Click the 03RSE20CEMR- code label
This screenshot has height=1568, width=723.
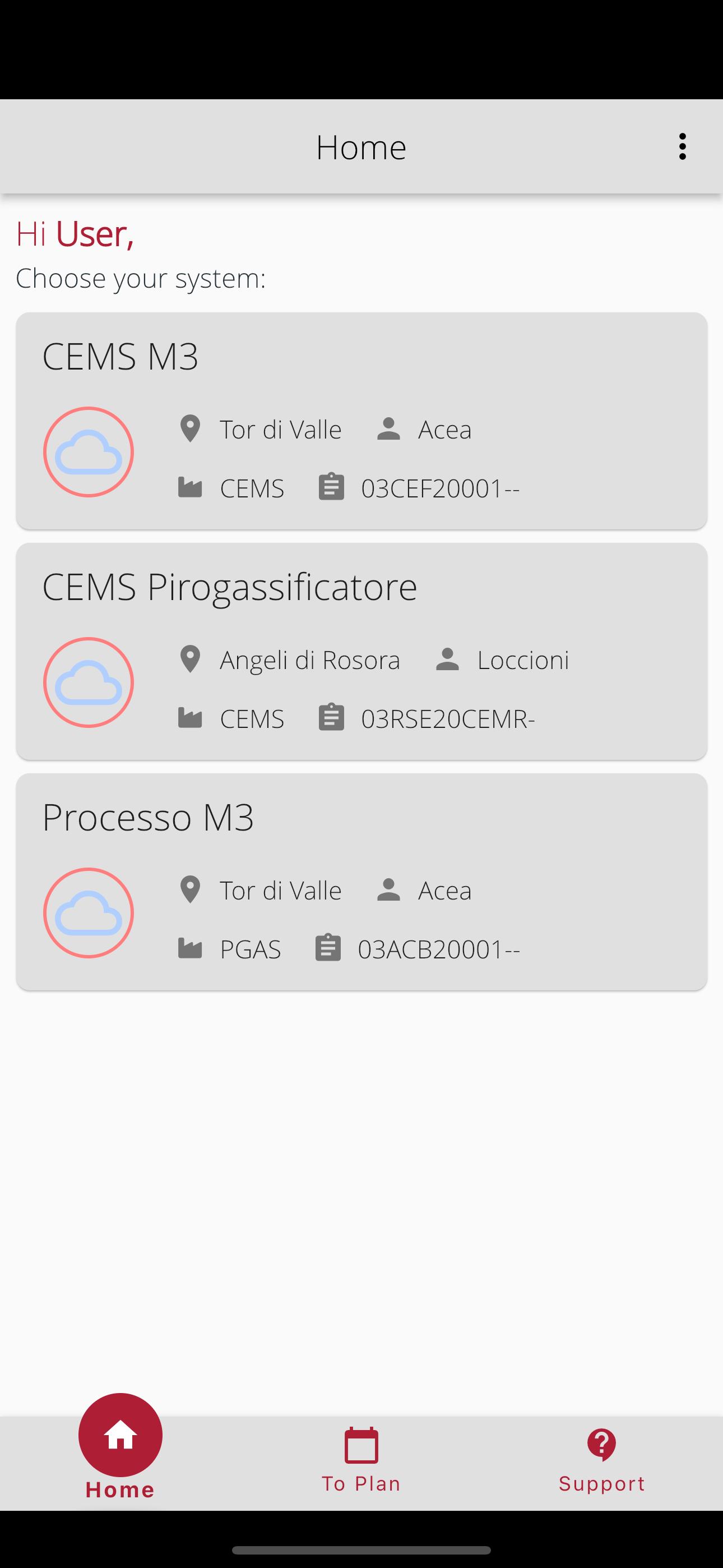[x=448, y=719]
